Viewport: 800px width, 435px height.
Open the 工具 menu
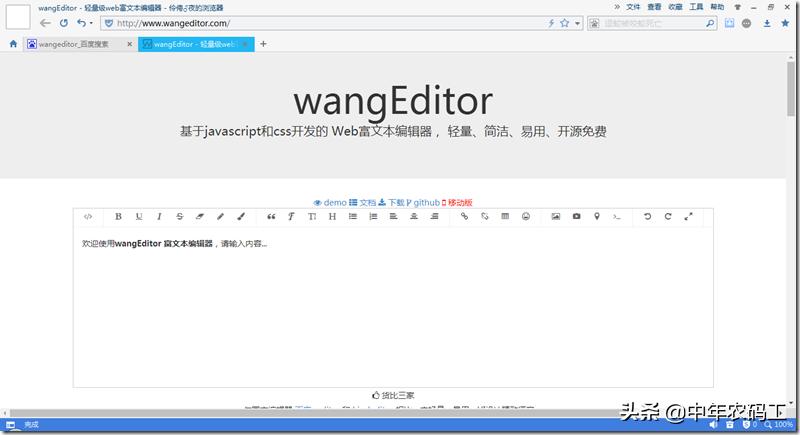click(x=696, y=7)
